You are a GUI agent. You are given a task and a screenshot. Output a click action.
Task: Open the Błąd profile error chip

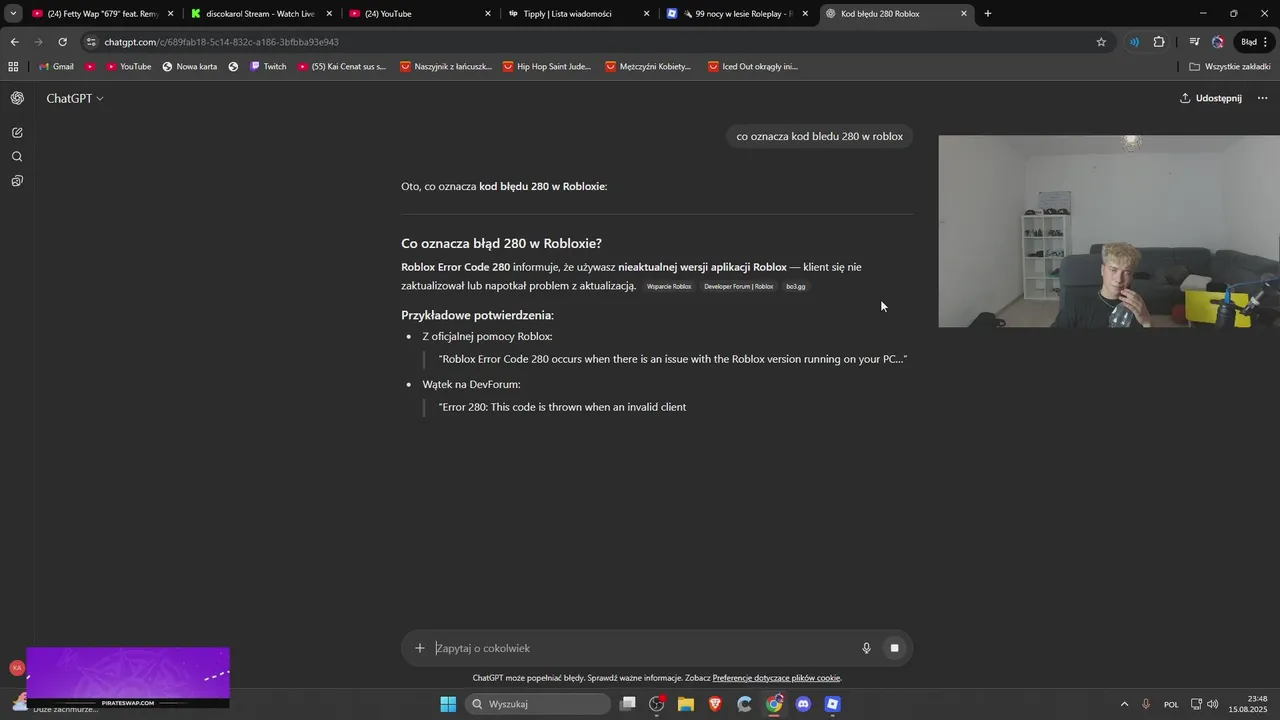pyautogui.click(x=1254, y=42)
